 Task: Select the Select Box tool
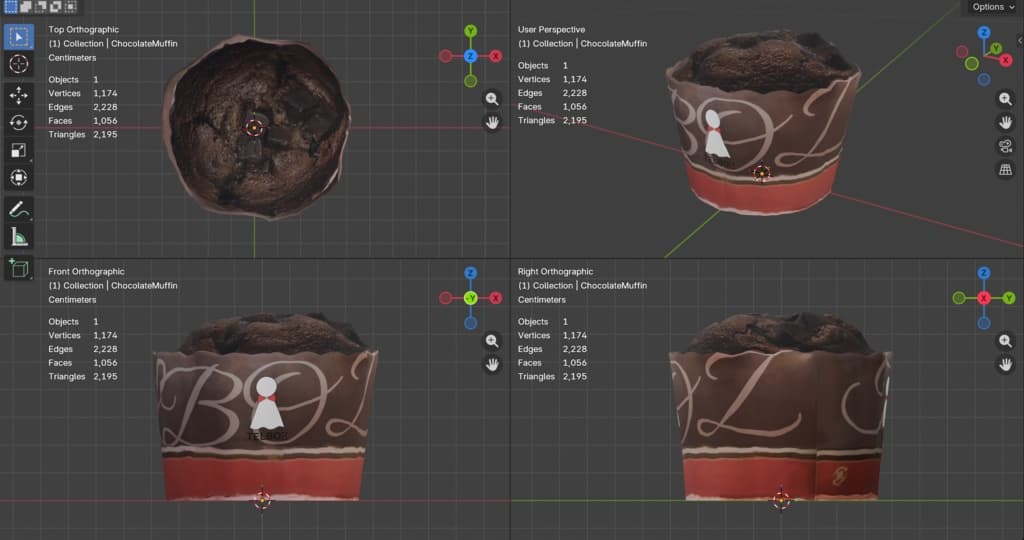pyautogui.click(x=18, y=37)
